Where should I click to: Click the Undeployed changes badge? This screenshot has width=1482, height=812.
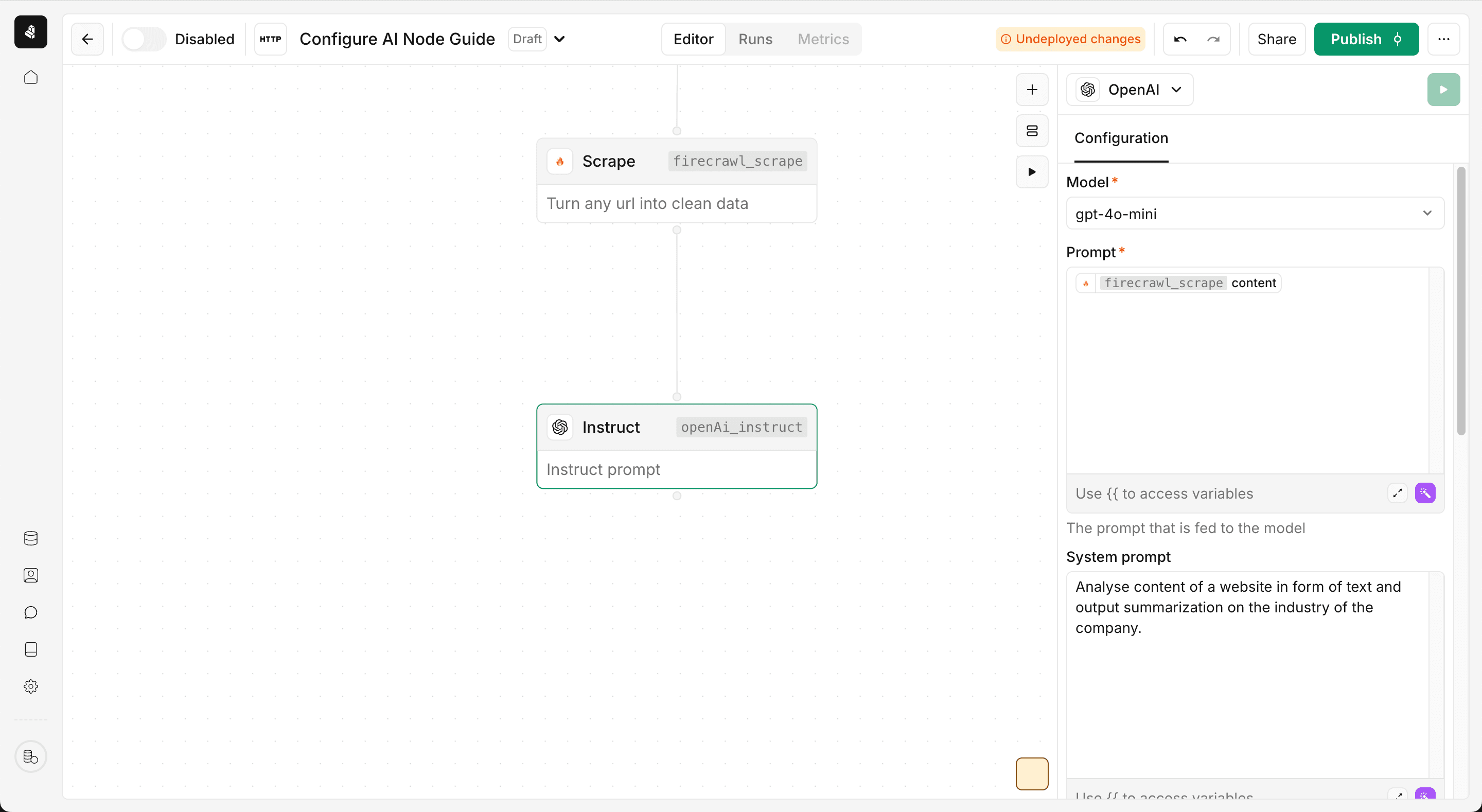(x=1070, y=39)
